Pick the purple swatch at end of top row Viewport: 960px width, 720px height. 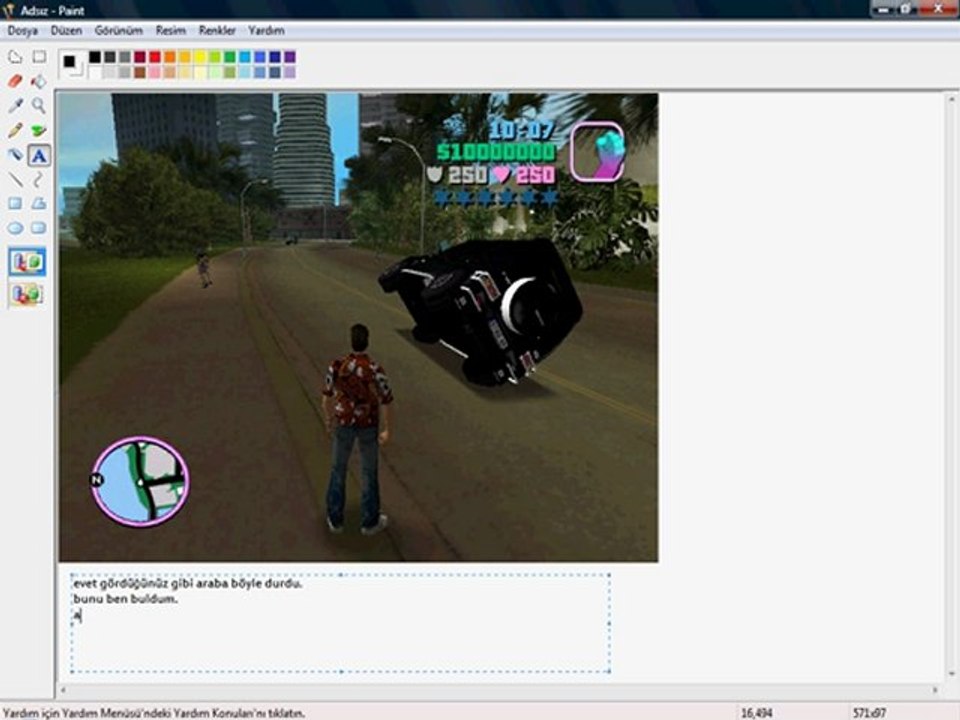click(x=290, y=57)
